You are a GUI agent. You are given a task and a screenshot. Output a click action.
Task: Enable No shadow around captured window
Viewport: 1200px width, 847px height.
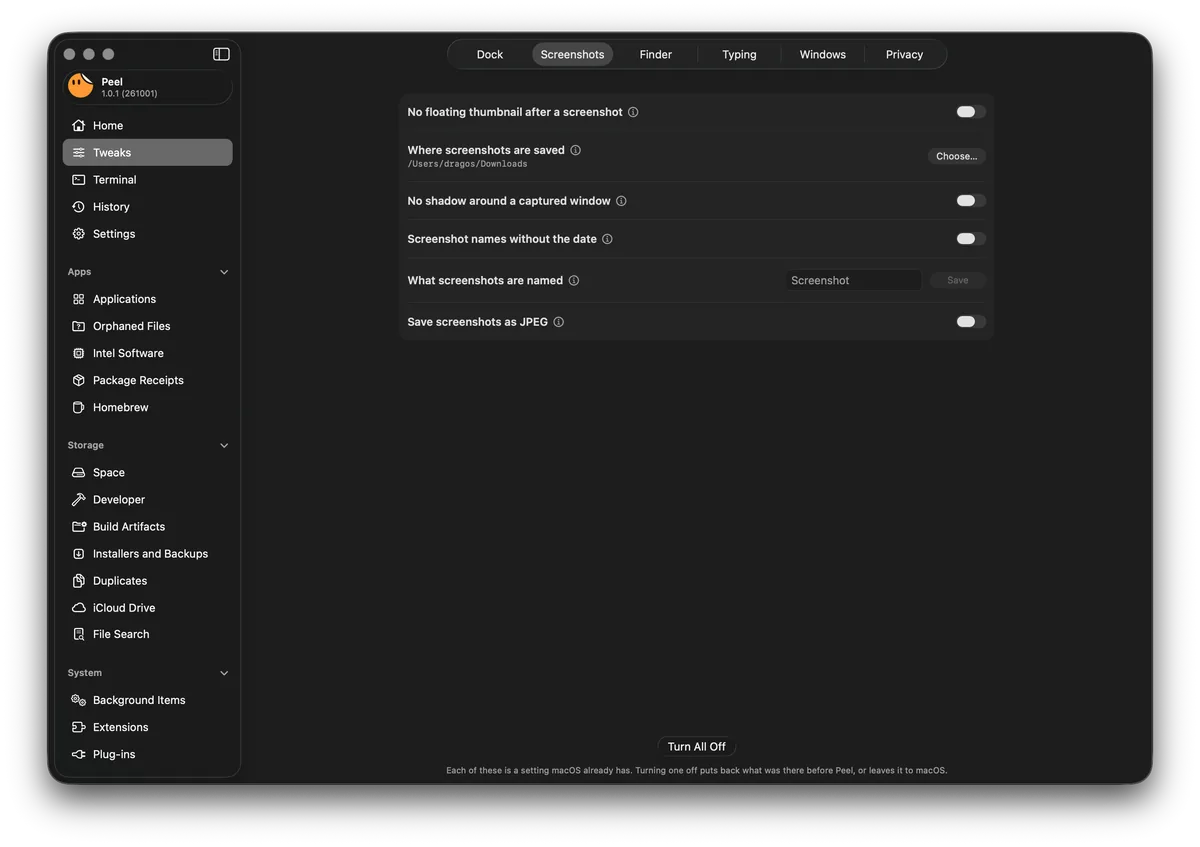pyautogui.click(x=971, y=201)
